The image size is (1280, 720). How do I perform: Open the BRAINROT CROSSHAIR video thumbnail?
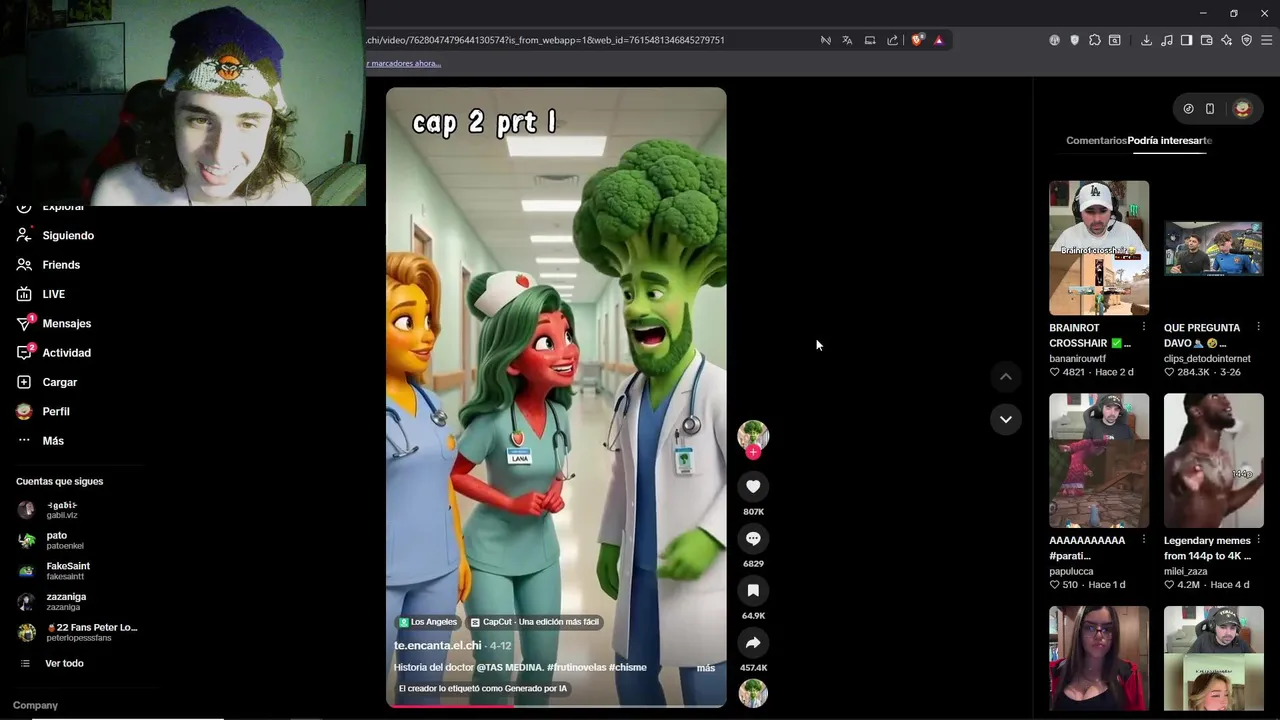coord(1099,248)
